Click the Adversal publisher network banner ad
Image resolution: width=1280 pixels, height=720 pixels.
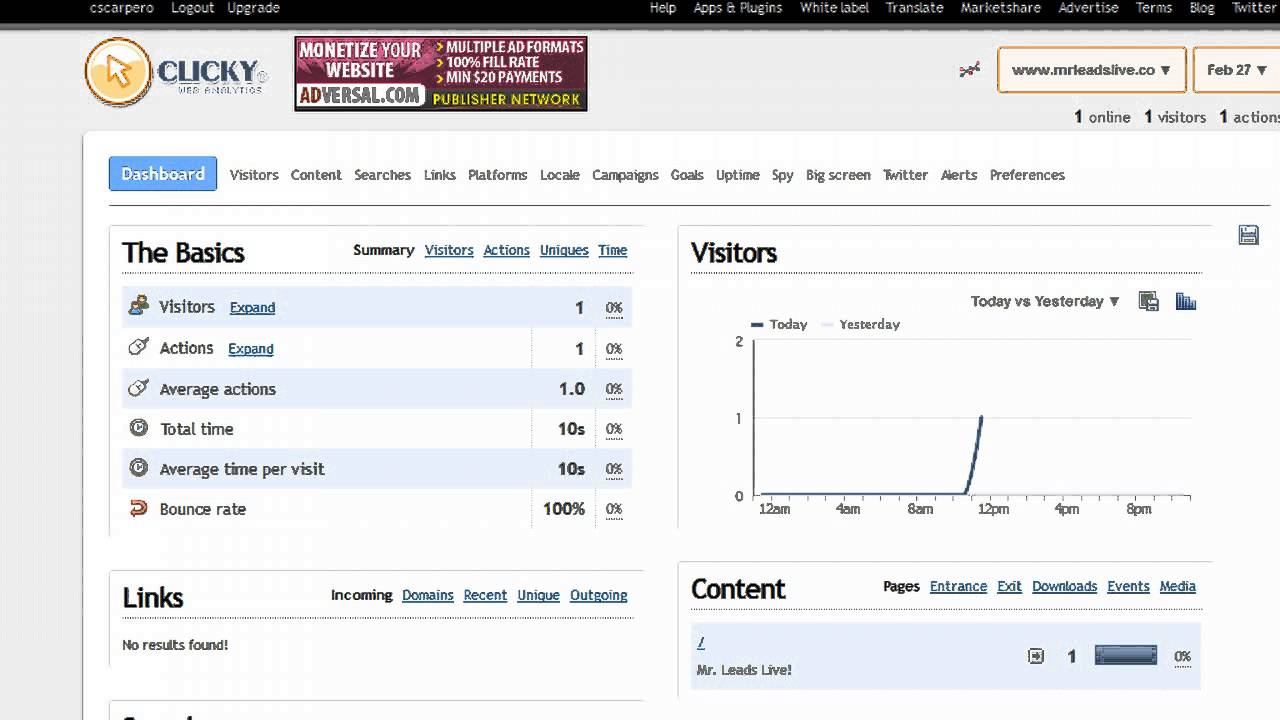coord(441,74)
